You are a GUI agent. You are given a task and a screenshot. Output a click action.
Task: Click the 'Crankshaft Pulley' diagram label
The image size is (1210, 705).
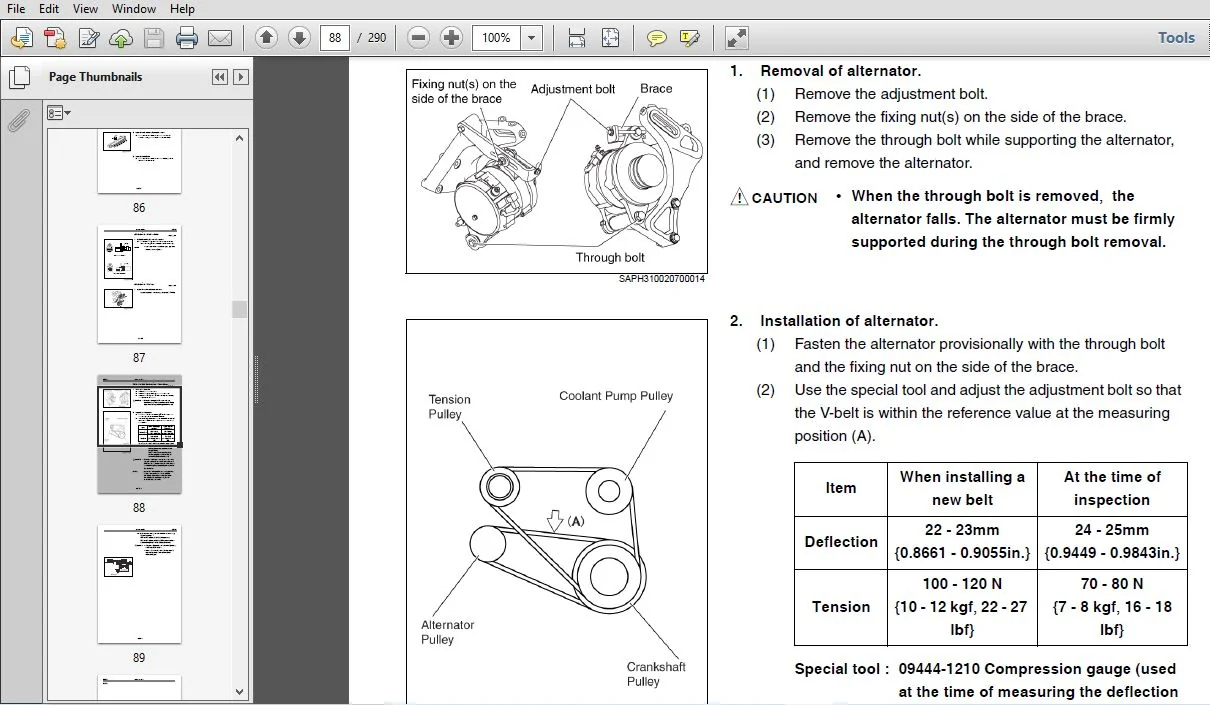tap(656, 674)
